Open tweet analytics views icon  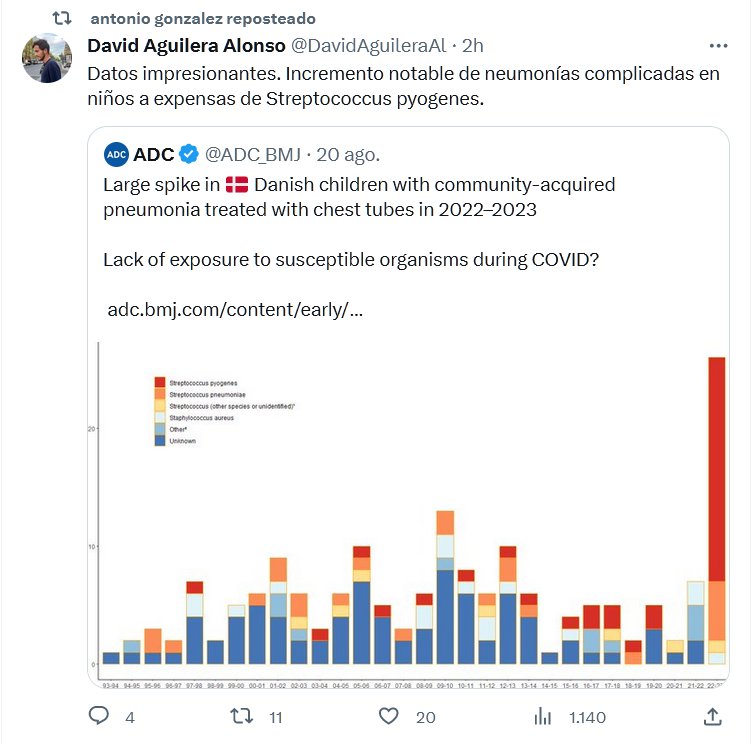point(543,716)
